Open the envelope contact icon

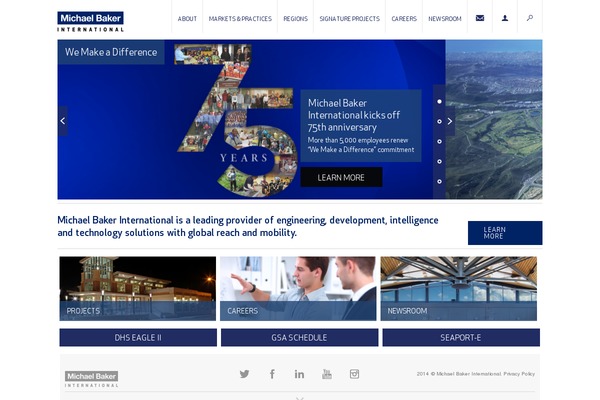pos(480,18)
